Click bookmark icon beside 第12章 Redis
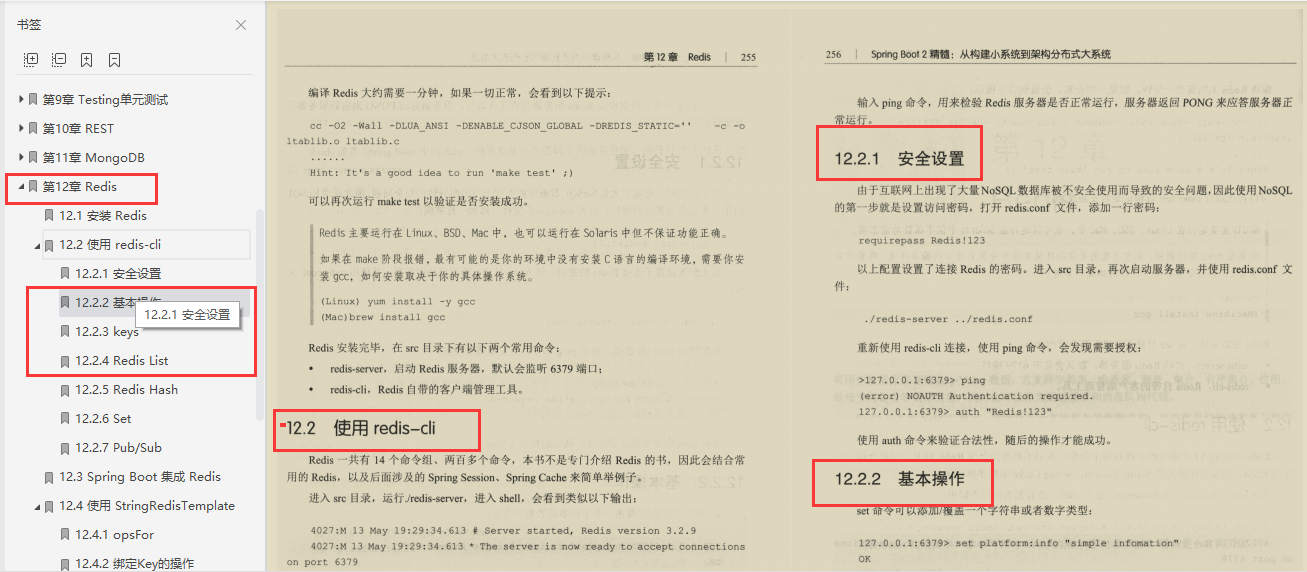 click(33, 187)
